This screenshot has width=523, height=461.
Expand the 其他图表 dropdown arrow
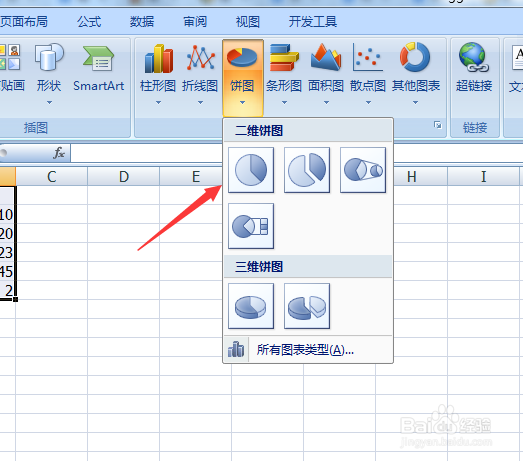tap(416, 103)
